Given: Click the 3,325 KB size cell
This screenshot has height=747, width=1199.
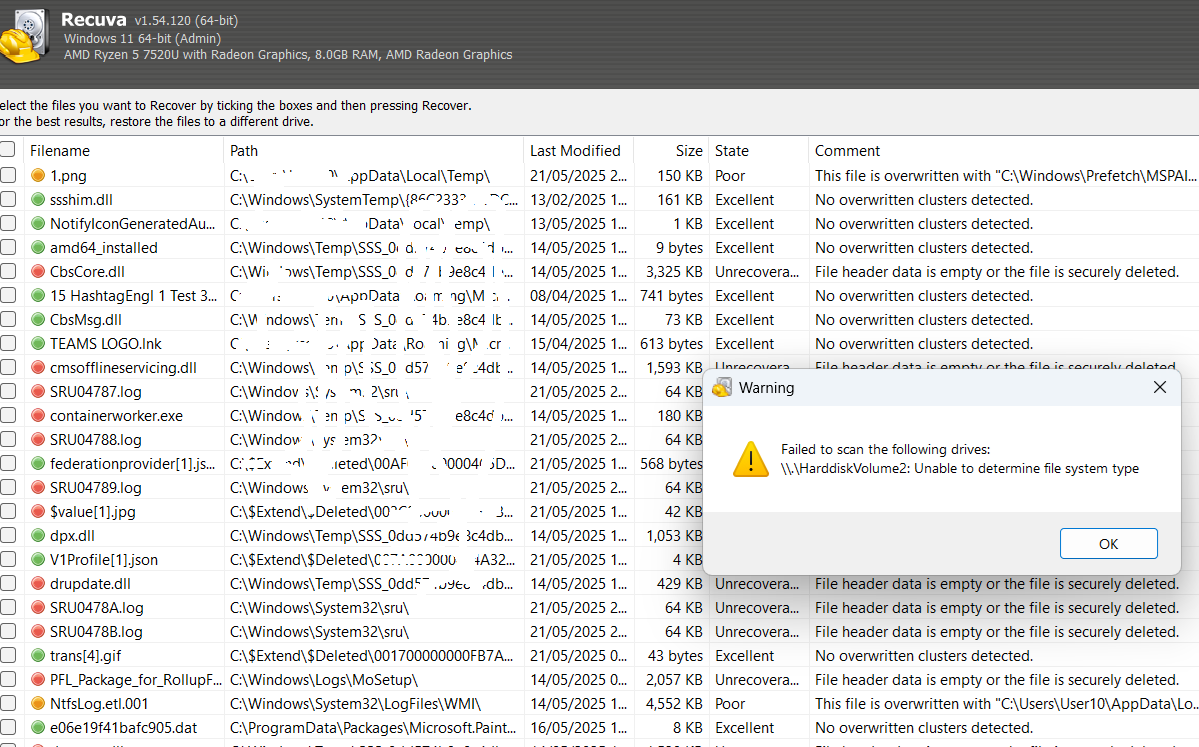Looking at the screenshot, I should pos(674,271).
